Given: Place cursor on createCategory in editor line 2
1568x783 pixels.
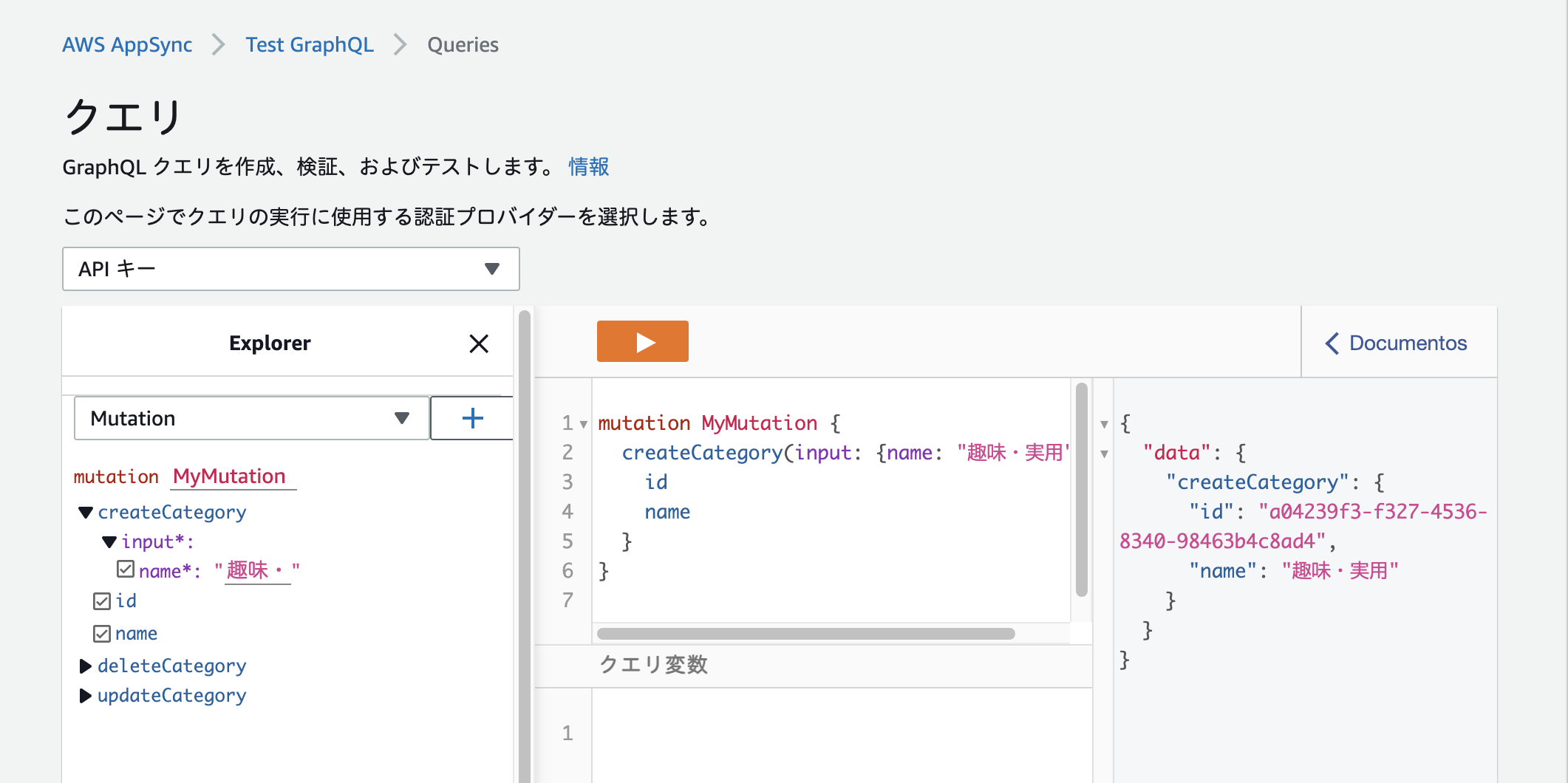Looking at the screenshot, I should pos(702,453).
